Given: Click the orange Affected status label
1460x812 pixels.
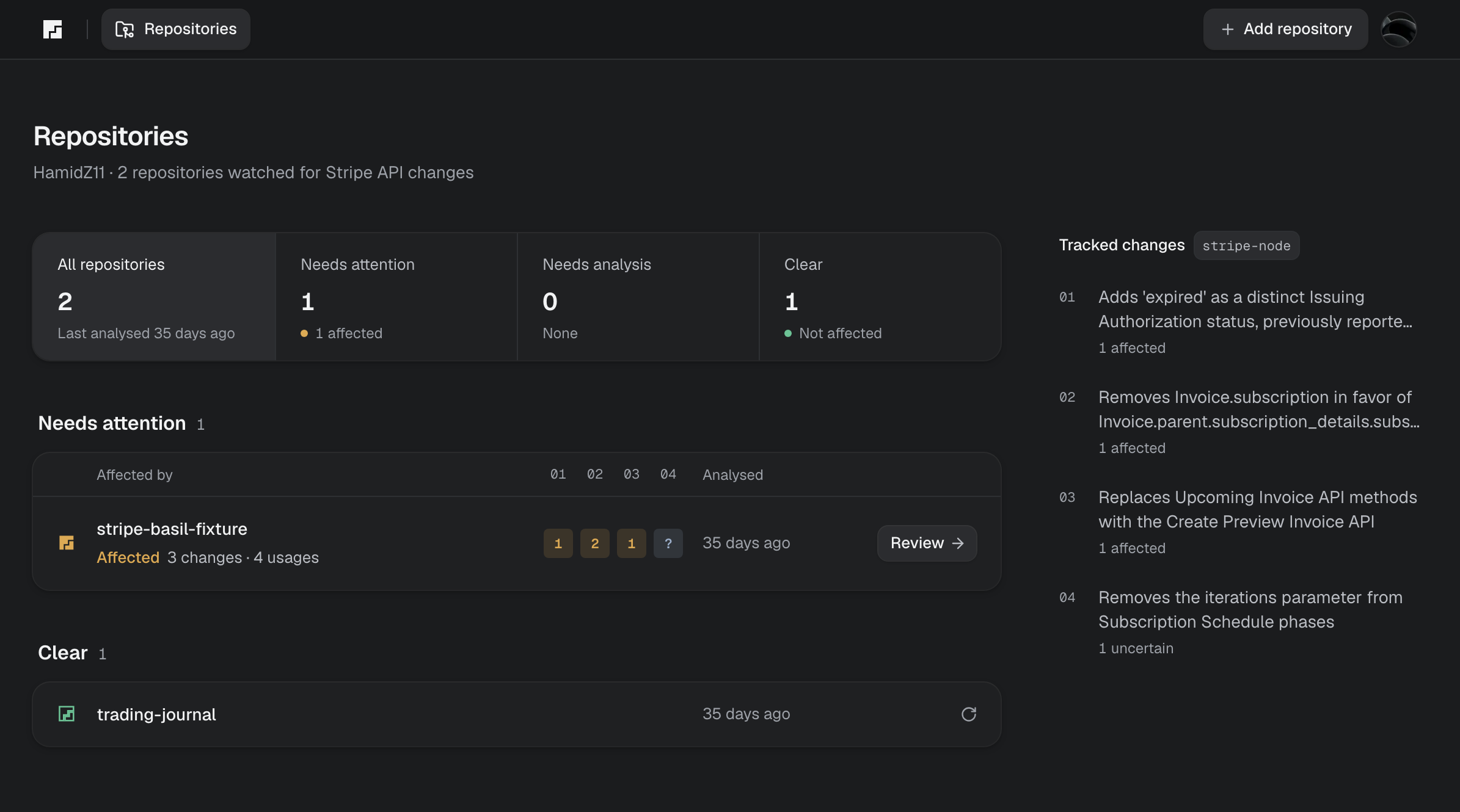Looking at the screenshot, I should [128, 557].
